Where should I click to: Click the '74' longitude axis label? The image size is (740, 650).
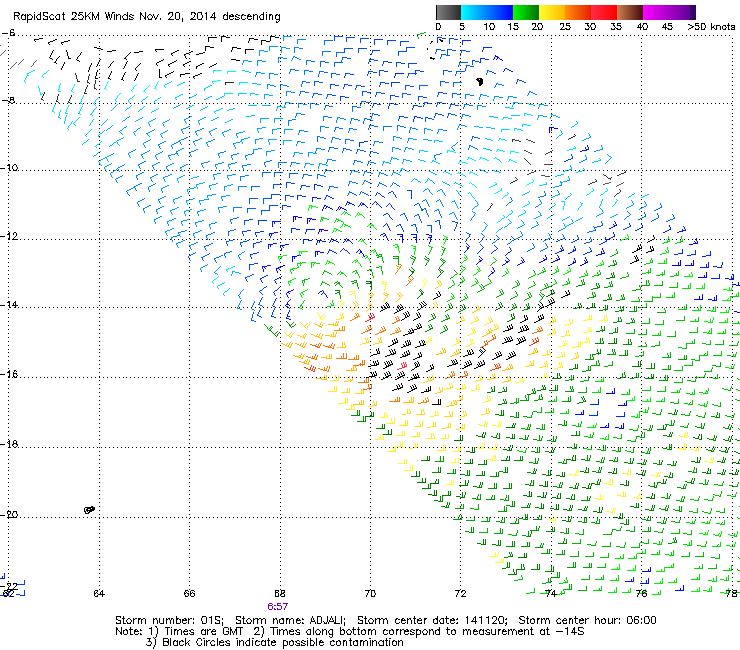click(550, 593)
